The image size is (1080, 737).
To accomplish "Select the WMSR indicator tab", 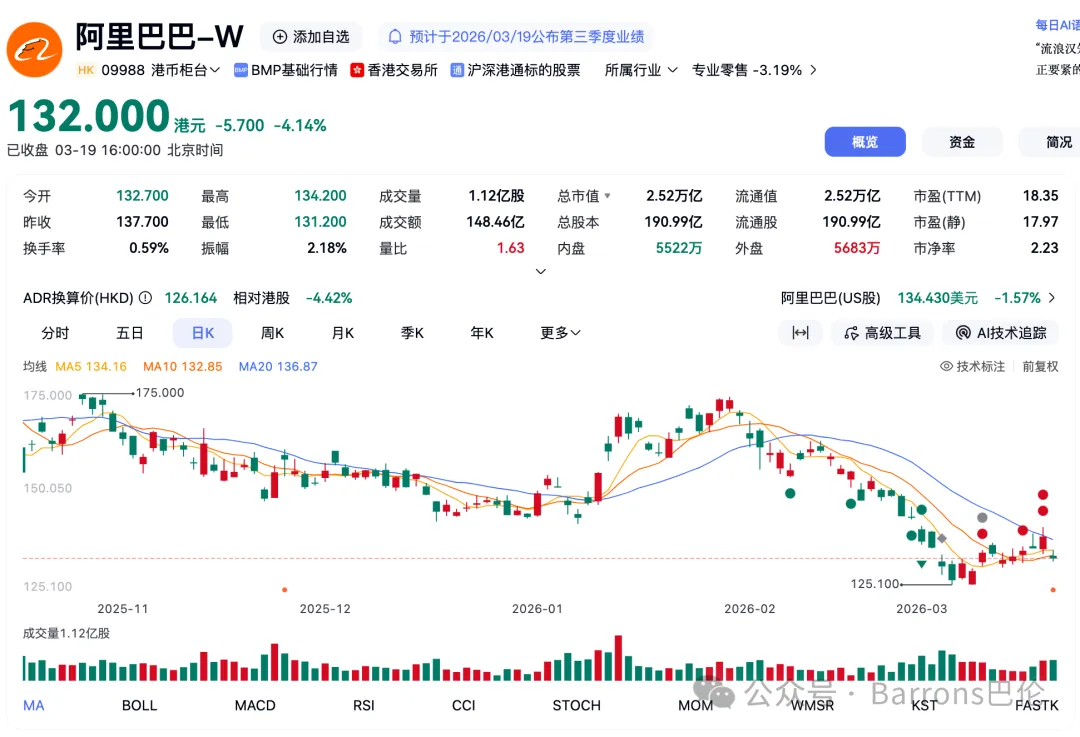I will point(812,705).
